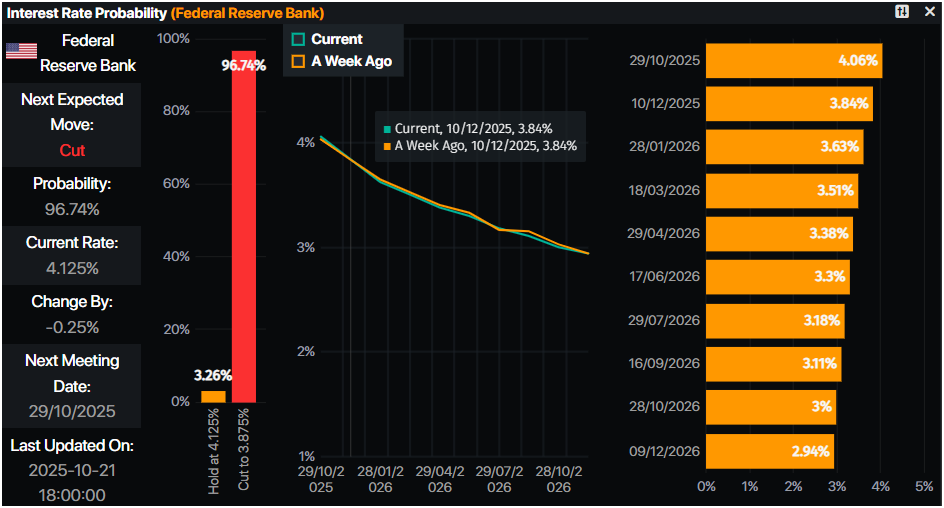944x508 pixels.
Task: Select the 16/09/2026 bar showing 3.11%
Action: point(773,364)
